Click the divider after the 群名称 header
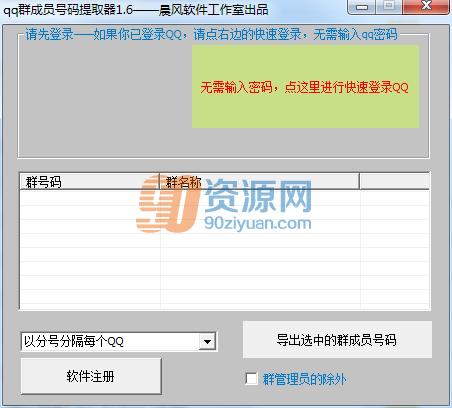Image resolution: width=452 pixels, height=408 pixels. (360, 182)
